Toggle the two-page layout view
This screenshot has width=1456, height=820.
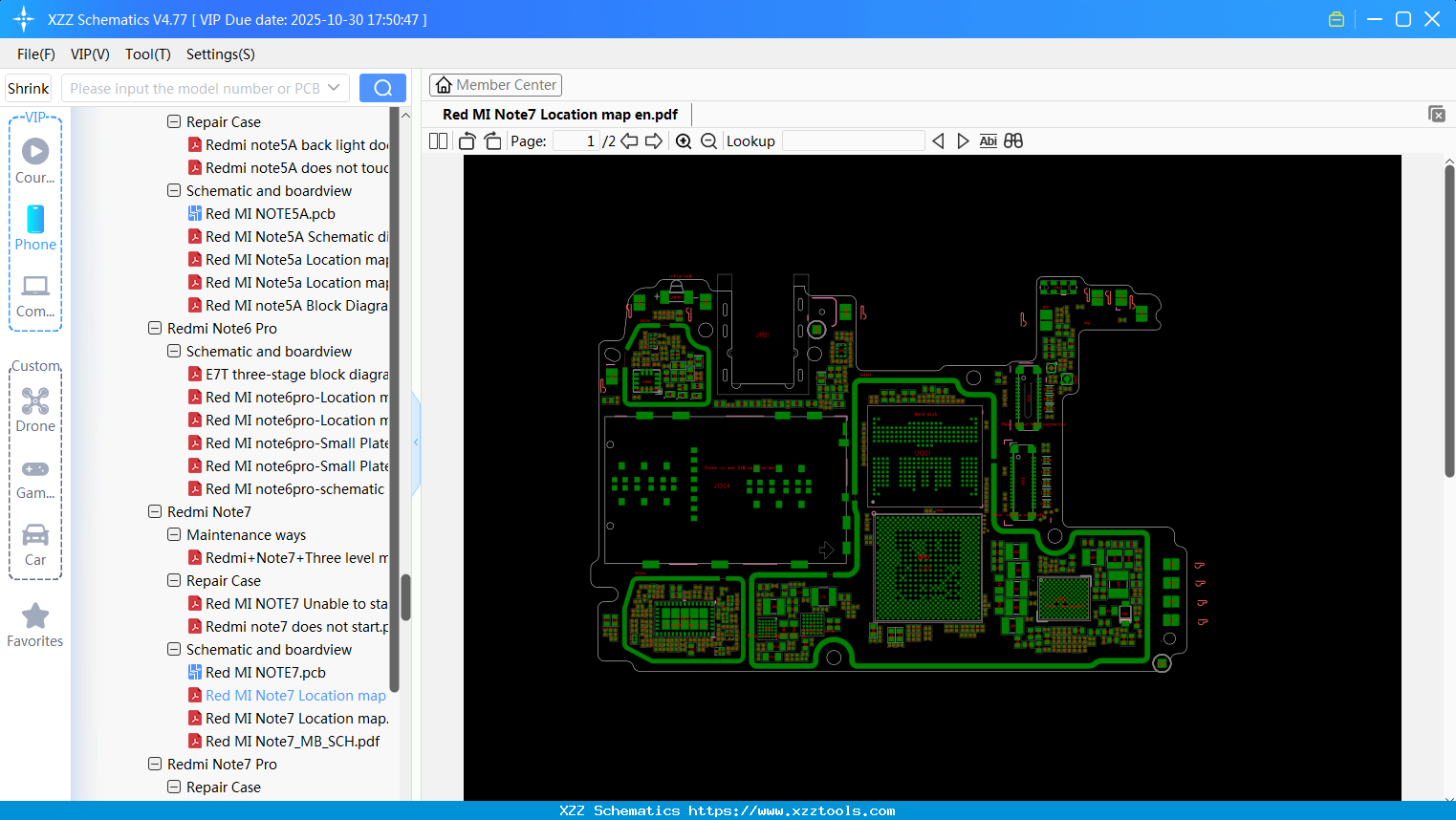coord(438,141)
